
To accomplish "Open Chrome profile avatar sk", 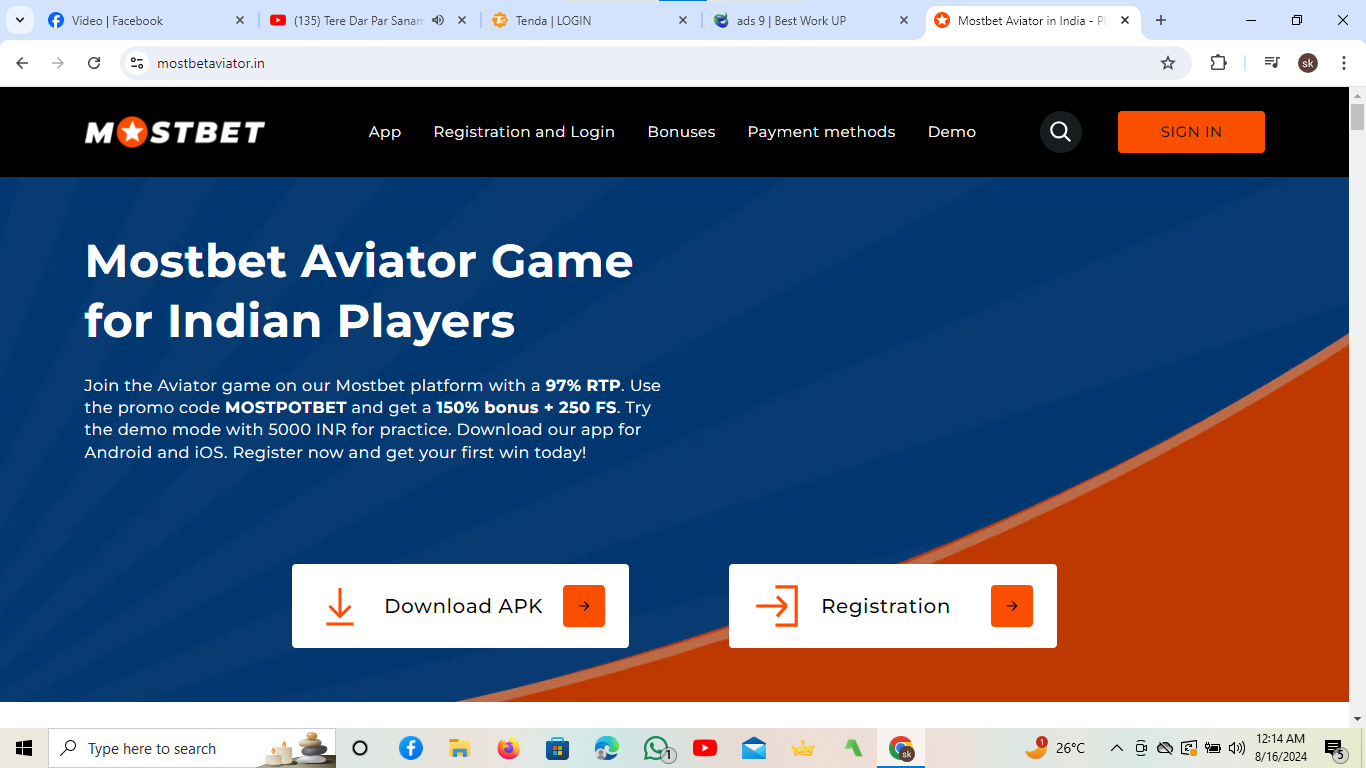I will pyautogui.click(x=1308, y=63).
